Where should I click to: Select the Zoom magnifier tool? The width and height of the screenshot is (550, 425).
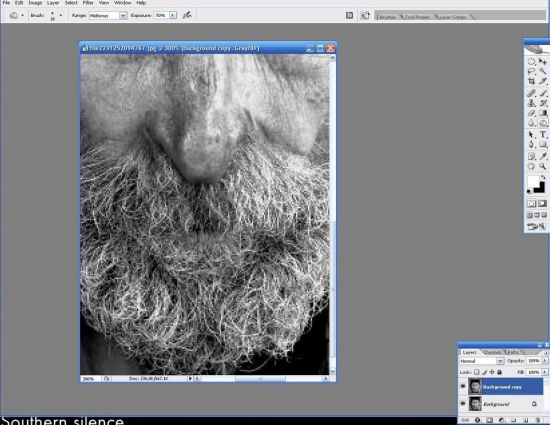click(543, 166)
